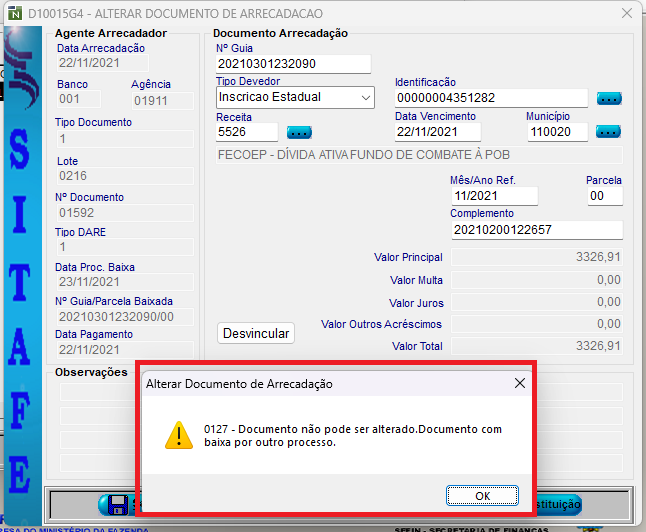Close the D10015G4 main window
The width and height of the screenshot is (646, 532).
(626, 13)
